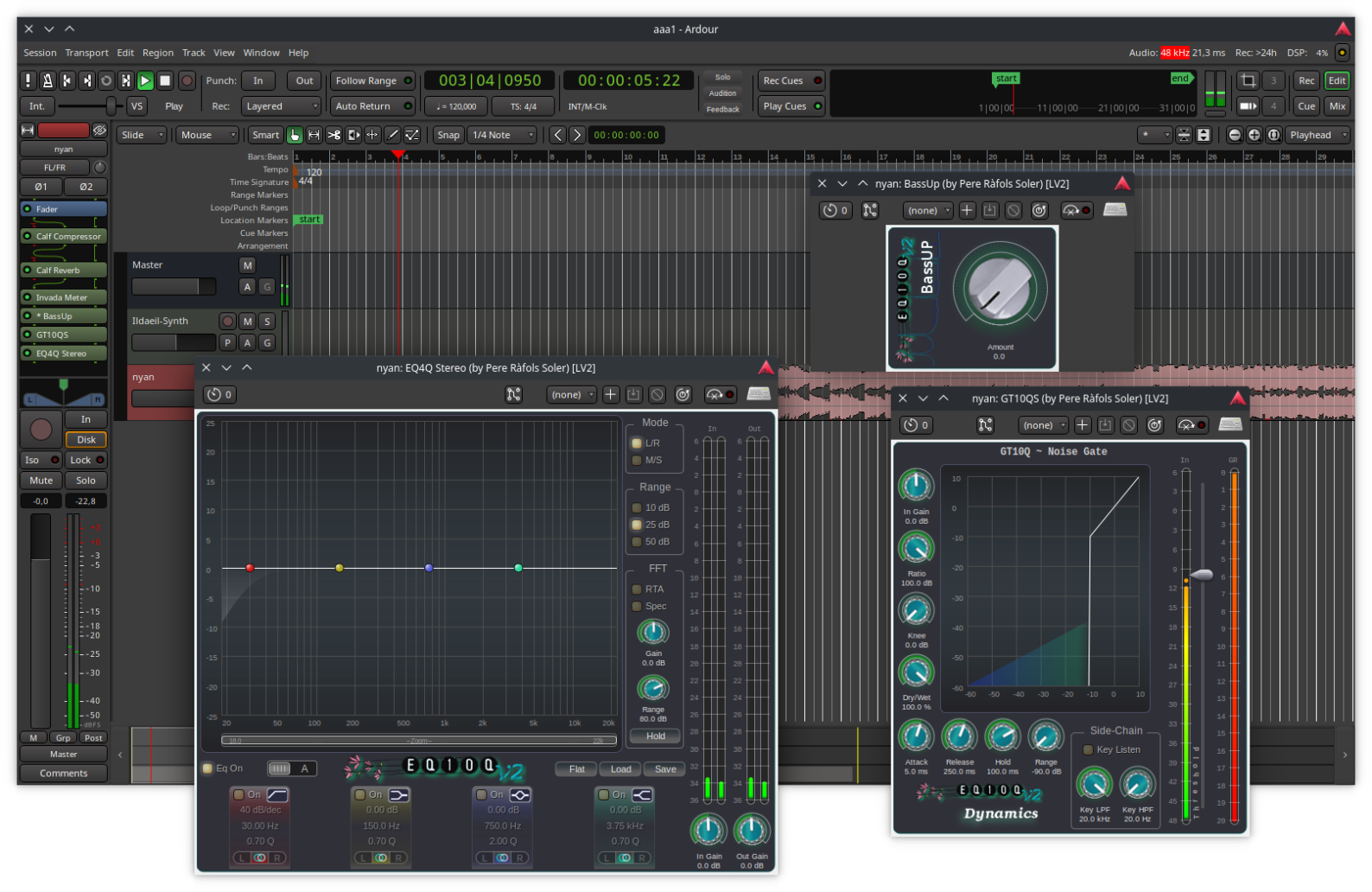Click the panic exclamation button in transport
This screenshot has width=1372, height=892.
(29, 80)
